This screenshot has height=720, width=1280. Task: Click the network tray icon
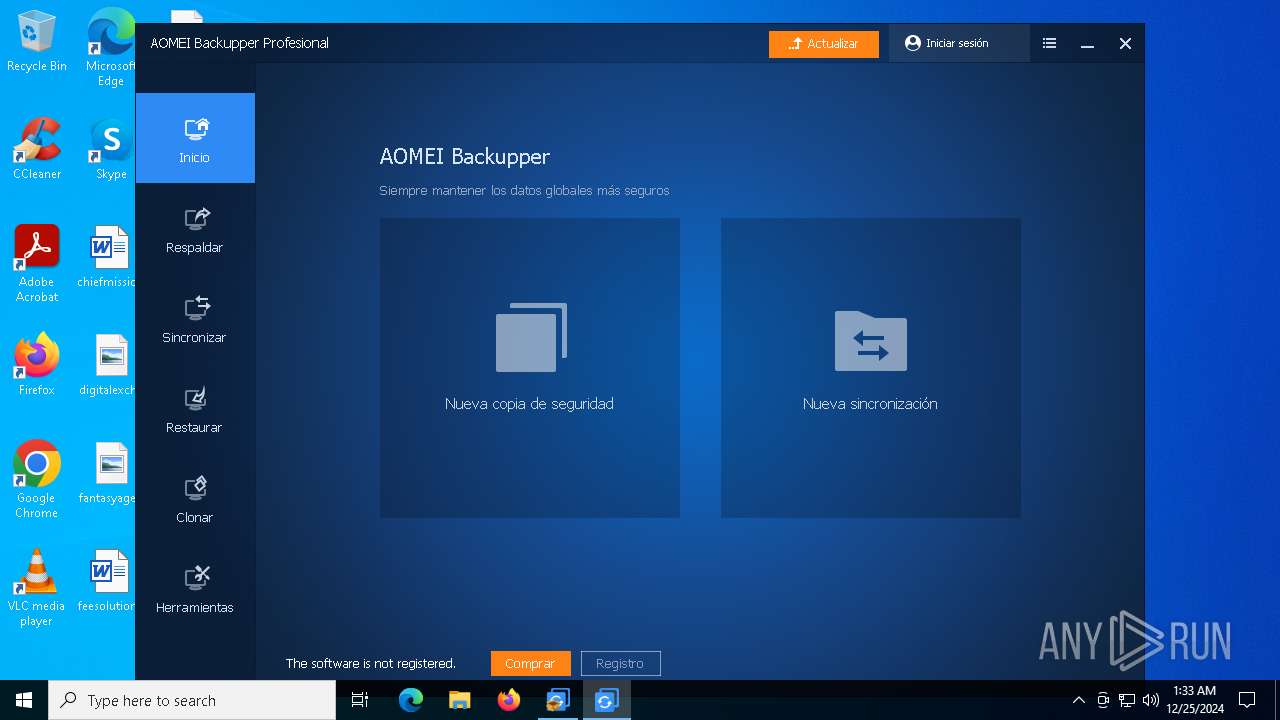point(1127,700)
